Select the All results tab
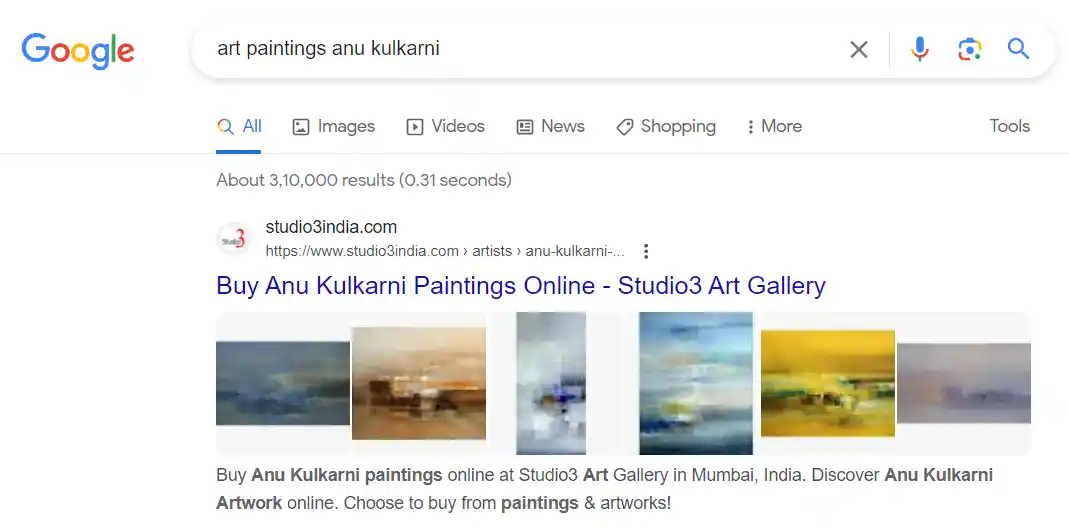Screen dimensions: 1069x528 click(240, 126)
